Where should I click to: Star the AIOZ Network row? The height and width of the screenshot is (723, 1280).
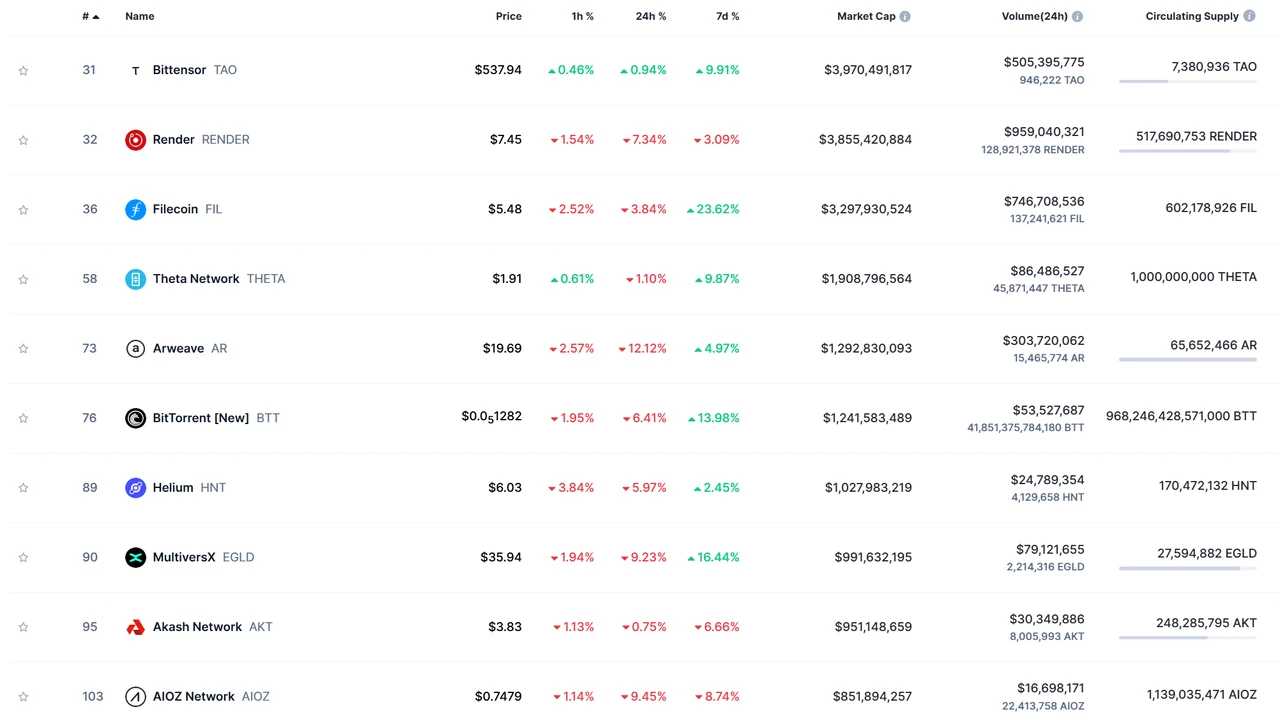(23, 697)
